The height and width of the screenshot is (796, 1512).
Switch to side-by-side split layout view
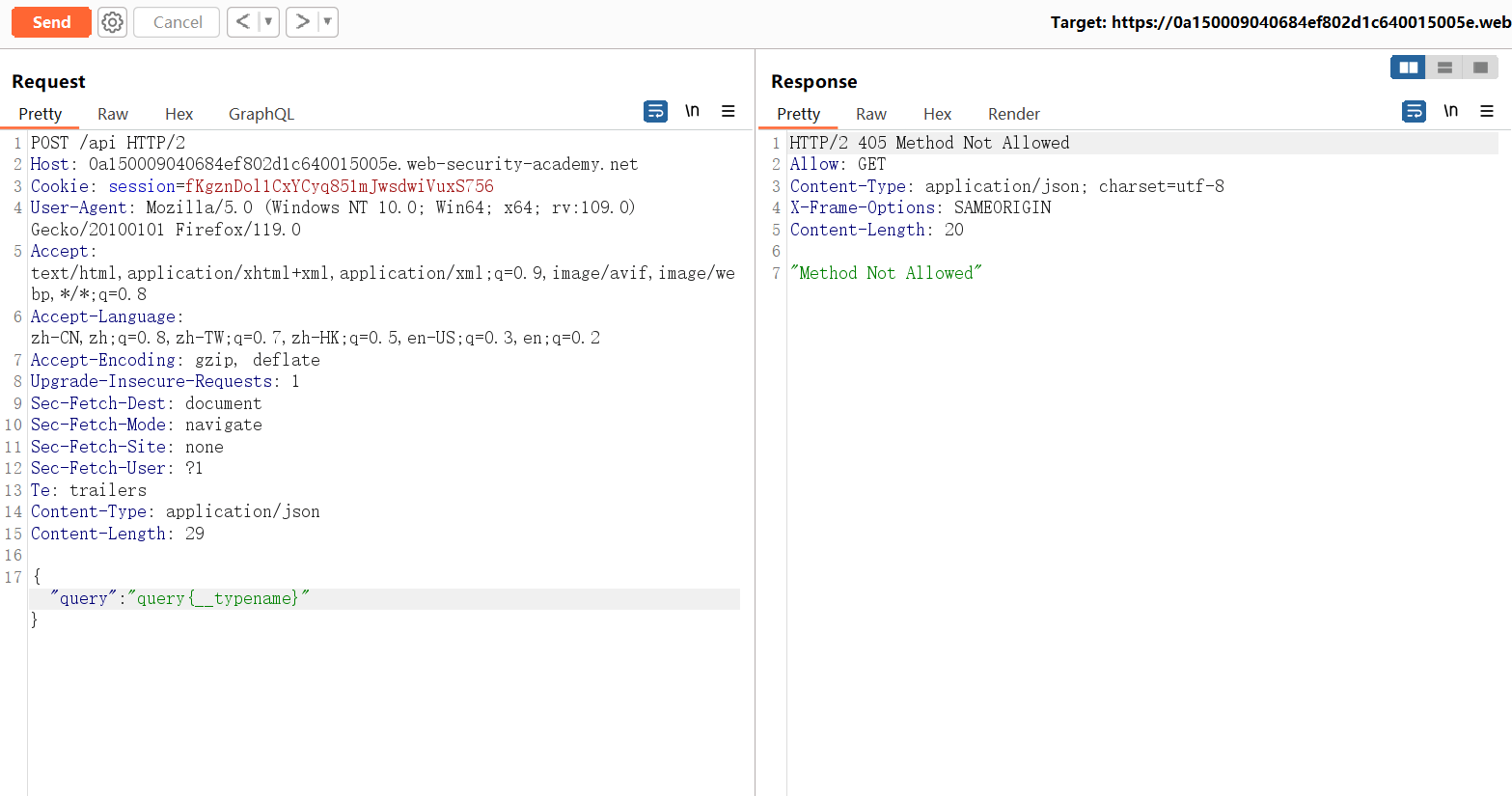point(1408,68)
